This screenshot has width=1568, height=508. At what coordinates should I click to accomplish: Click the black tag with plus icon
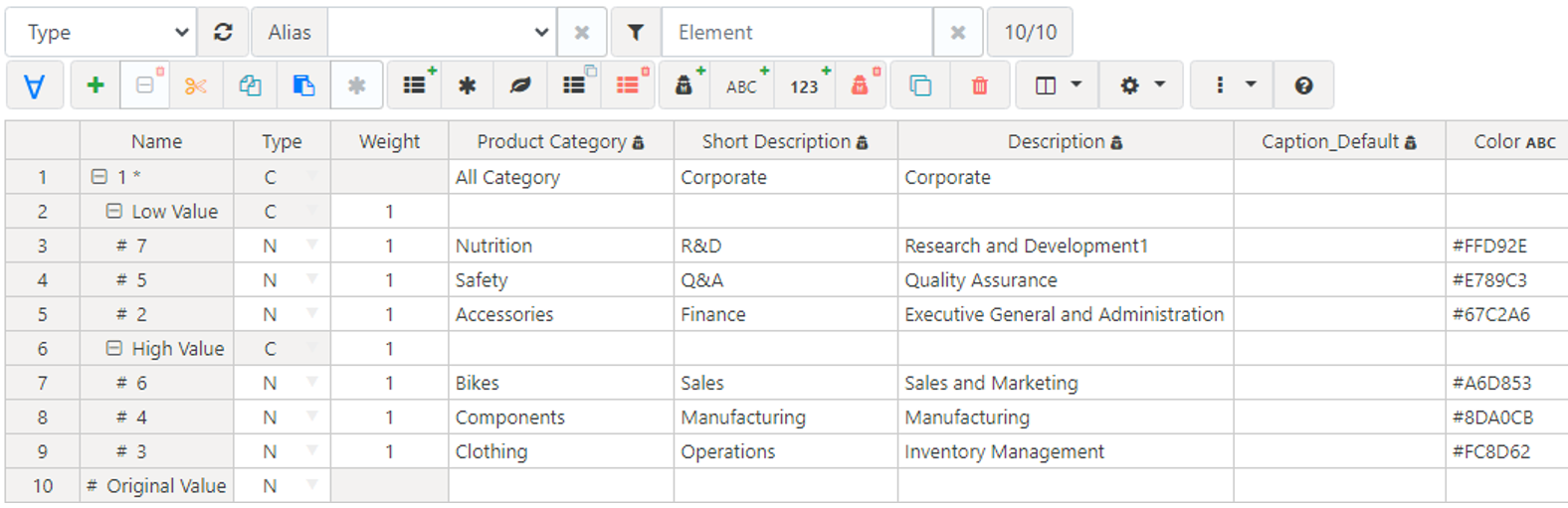coord(686,85)
